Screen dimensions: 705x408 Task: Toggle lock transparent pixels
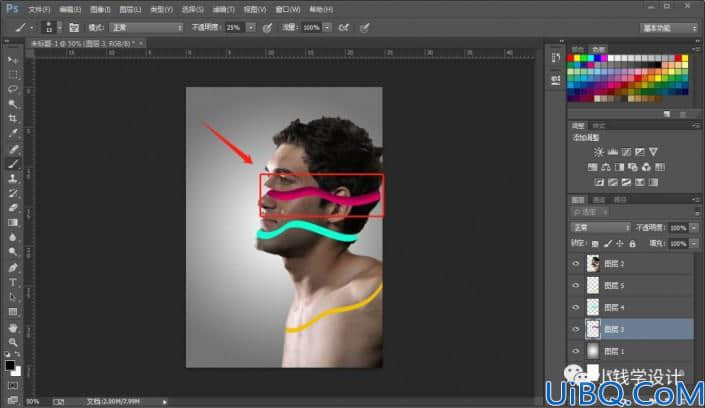click(595, 244)
